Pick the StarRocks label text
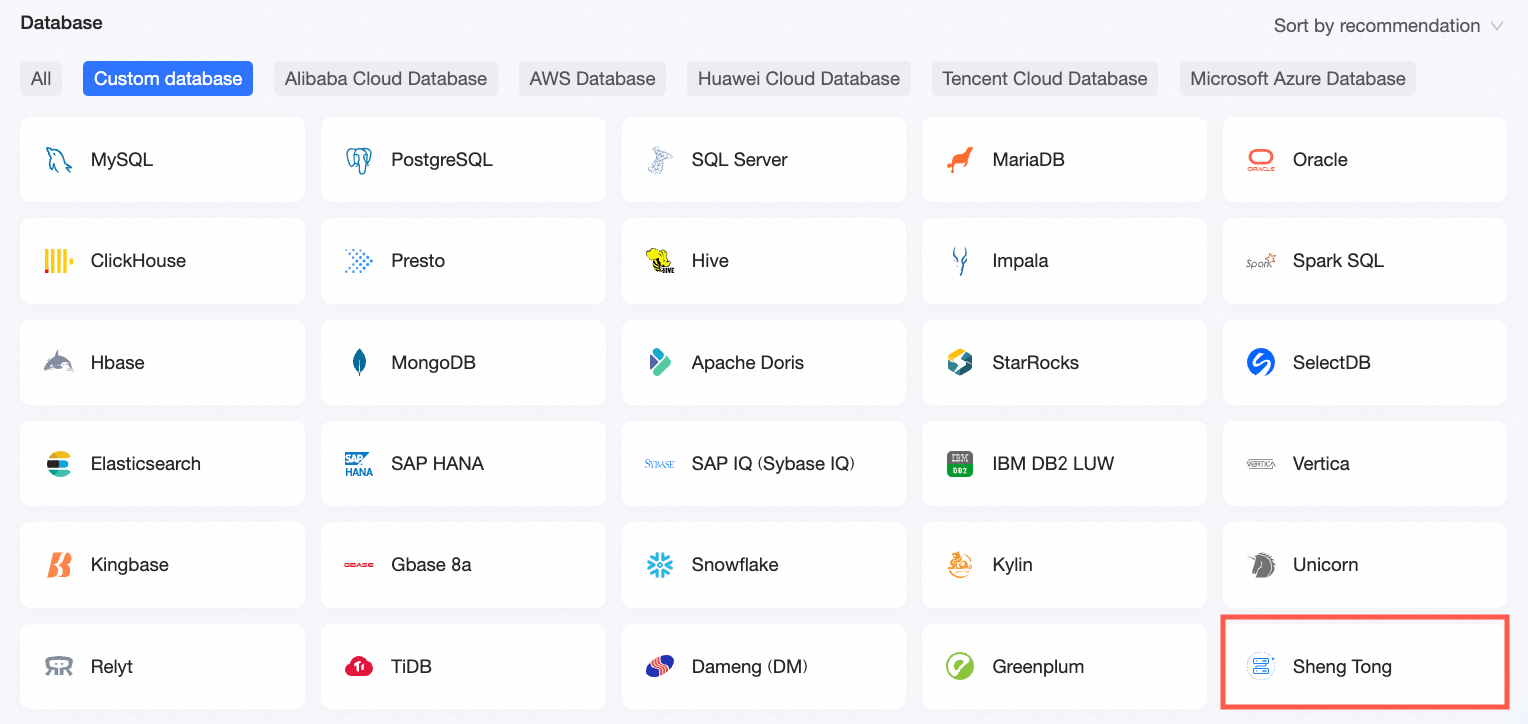Viewport: 1528px width, 724px height. (1036, 362)
